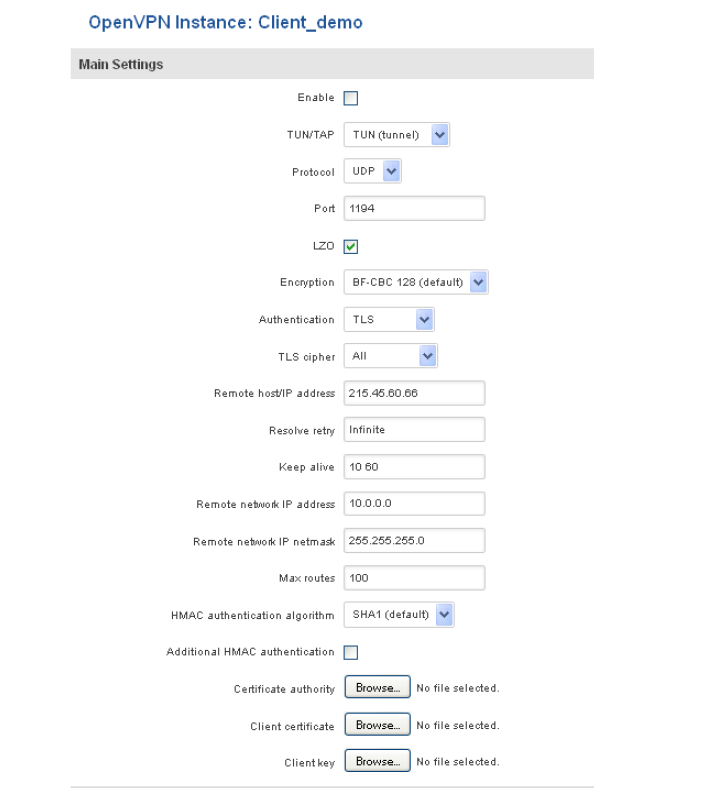Click the Remote host/IP address field
Image resolution: width=702 pixels, height=792 pixels.
click(414, 393)
